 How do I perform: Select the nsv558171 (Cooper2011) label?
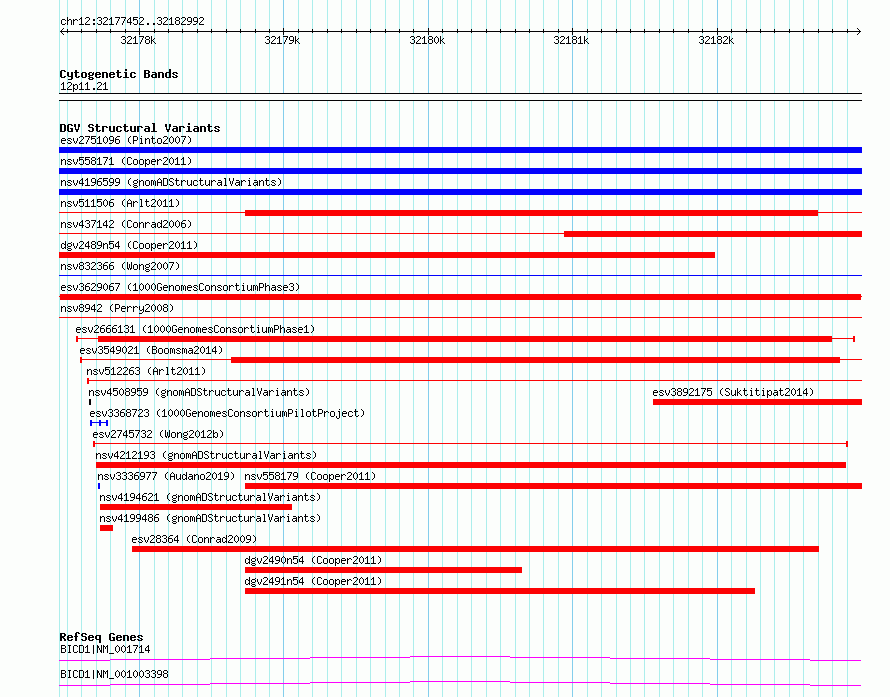point(126,161)
